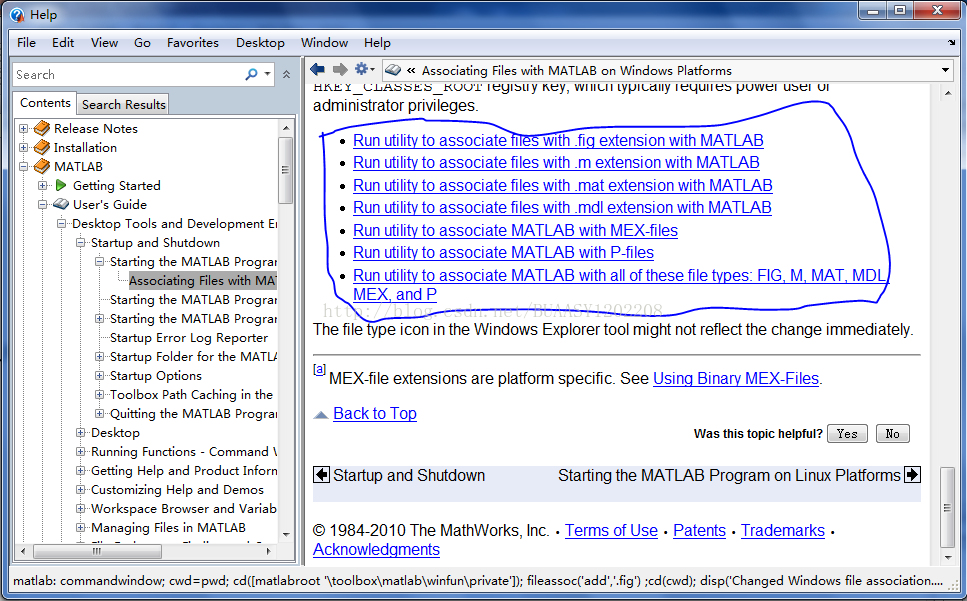Answer No to topic helpful question
Image resolution: width=967 pixels, height=601 pixels.
tap(892, 433)
